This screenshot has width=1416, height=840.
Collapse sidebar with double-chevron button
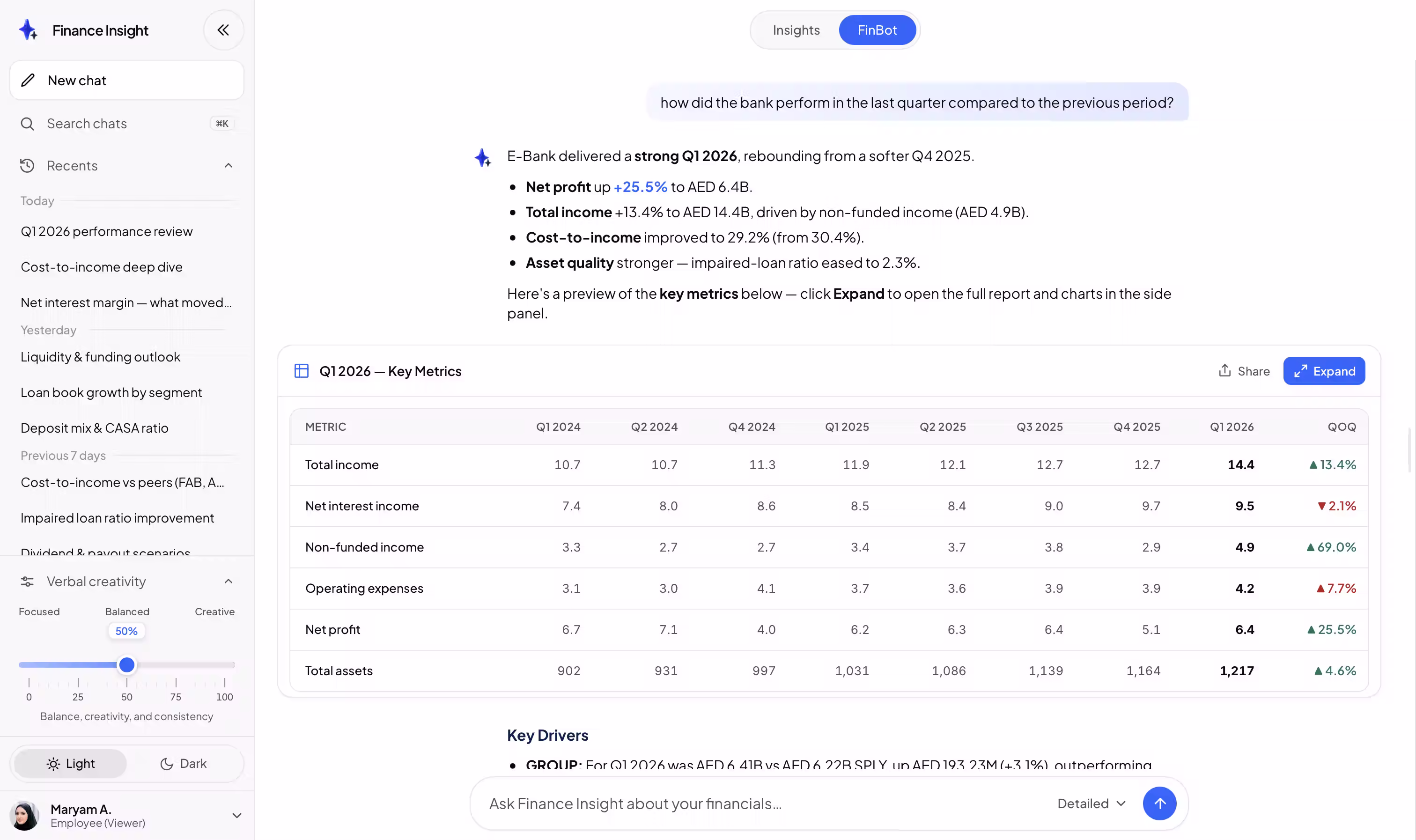click(x=223, y=30)
